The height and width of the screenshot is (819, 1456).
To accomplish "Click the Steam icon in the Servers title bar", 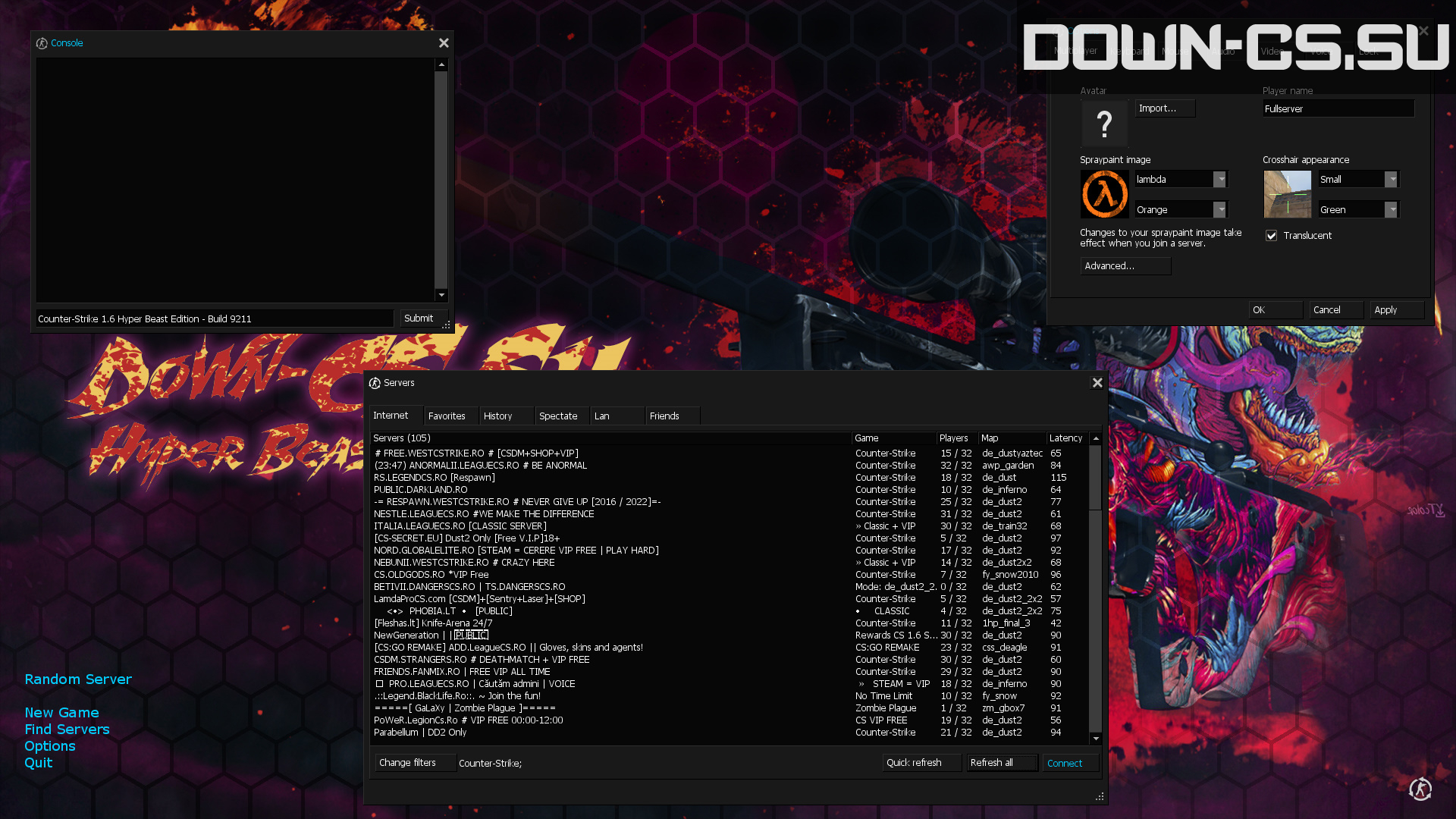I will (375, 383).
